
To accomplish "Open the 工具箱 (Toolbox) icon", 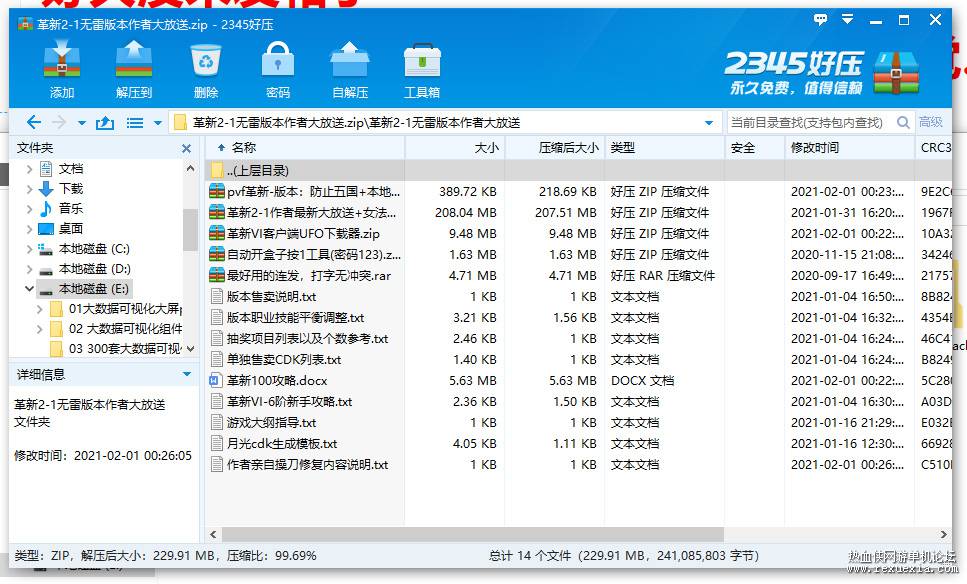I will click(x=422, y=60).
